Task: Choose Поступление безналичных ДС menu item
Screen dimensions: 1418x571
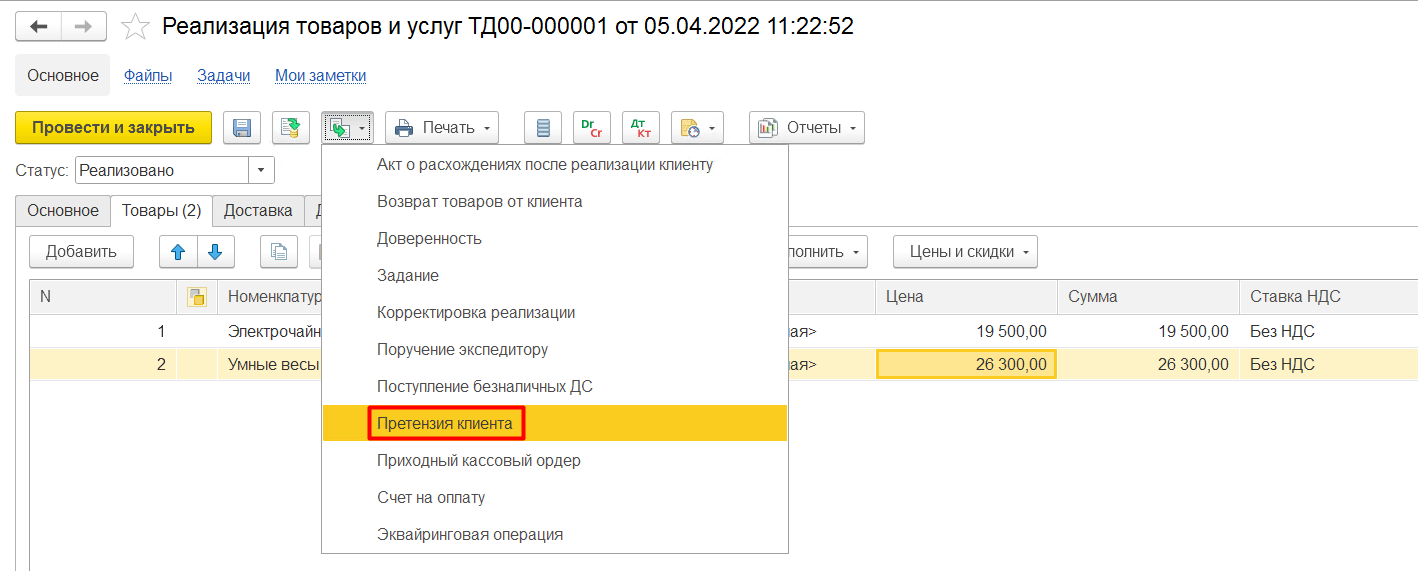Action: click(555, 386)
